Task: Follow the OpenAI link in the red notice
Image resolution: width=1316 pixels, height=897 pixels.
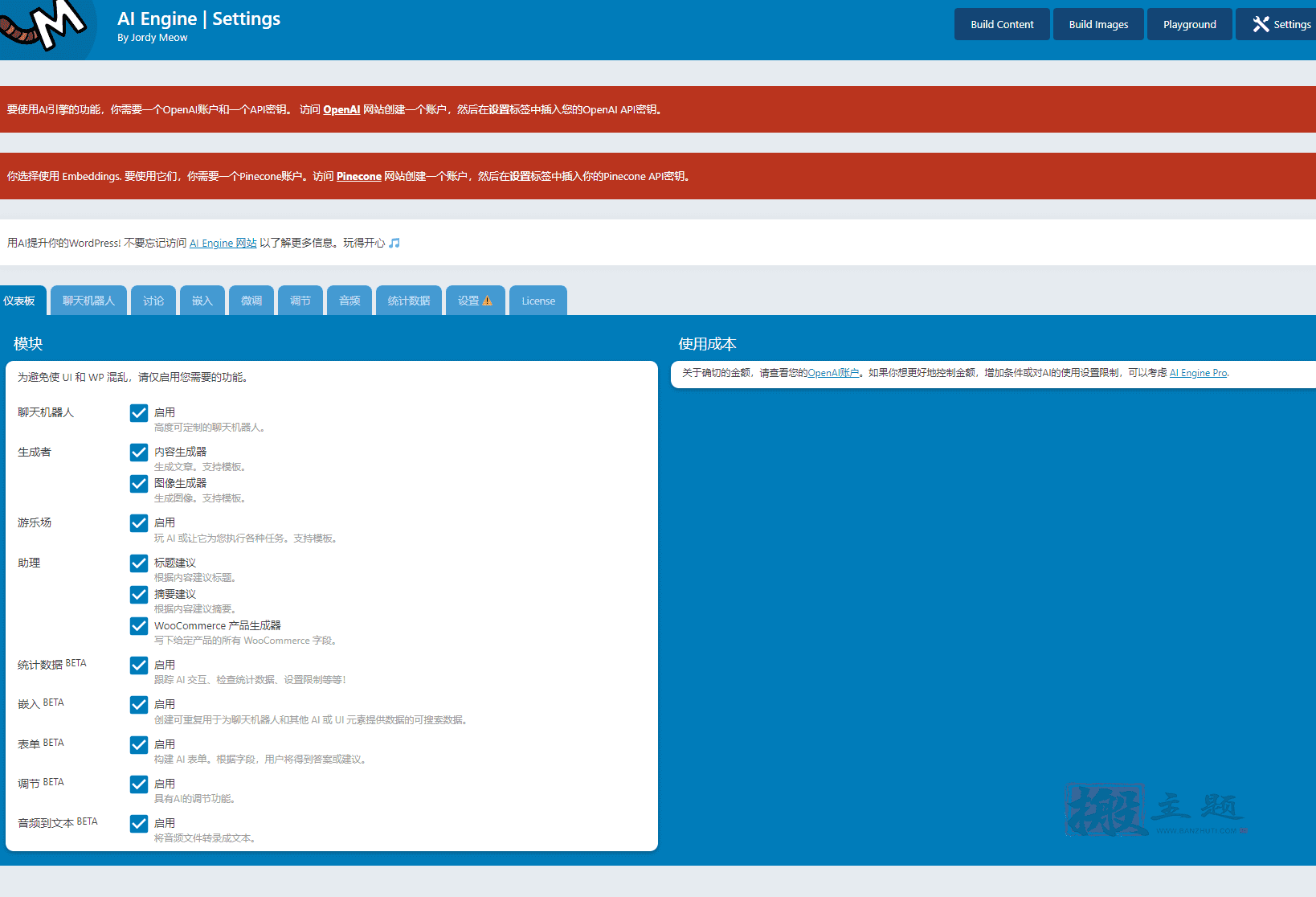Action: click(341, 109)
